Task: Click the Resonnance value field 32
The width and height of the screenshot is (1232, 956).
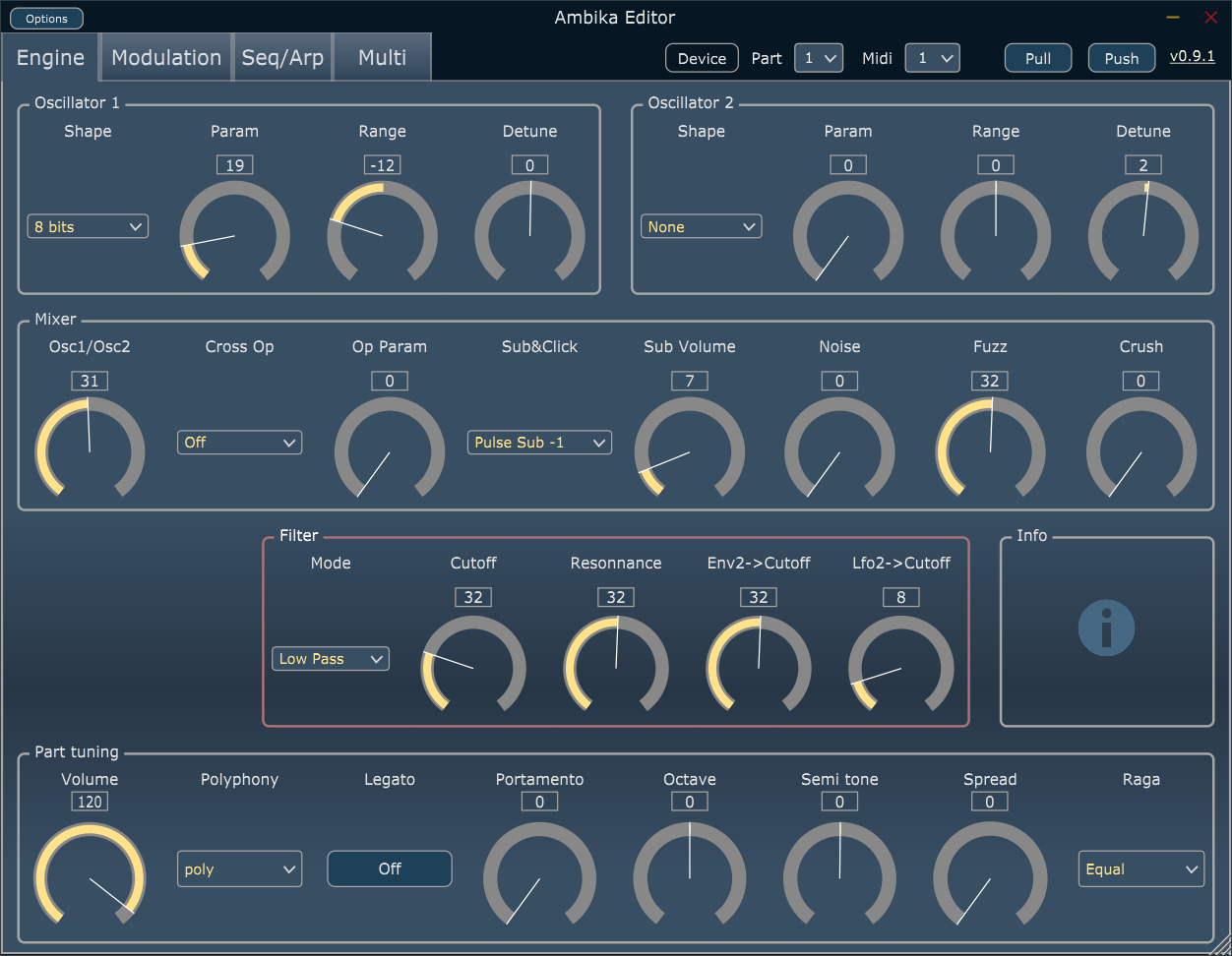Action: 616,597
